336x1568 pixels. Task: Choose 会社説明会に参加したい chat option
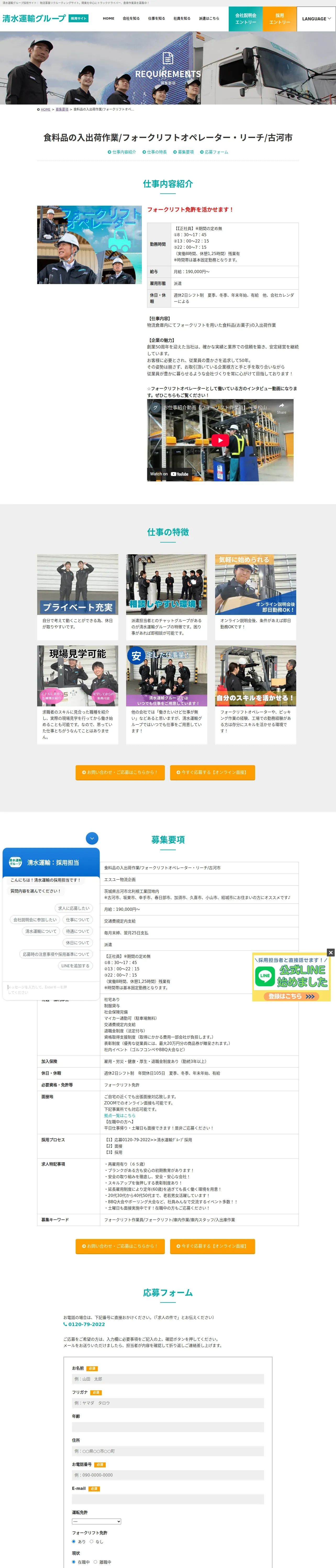35,920
